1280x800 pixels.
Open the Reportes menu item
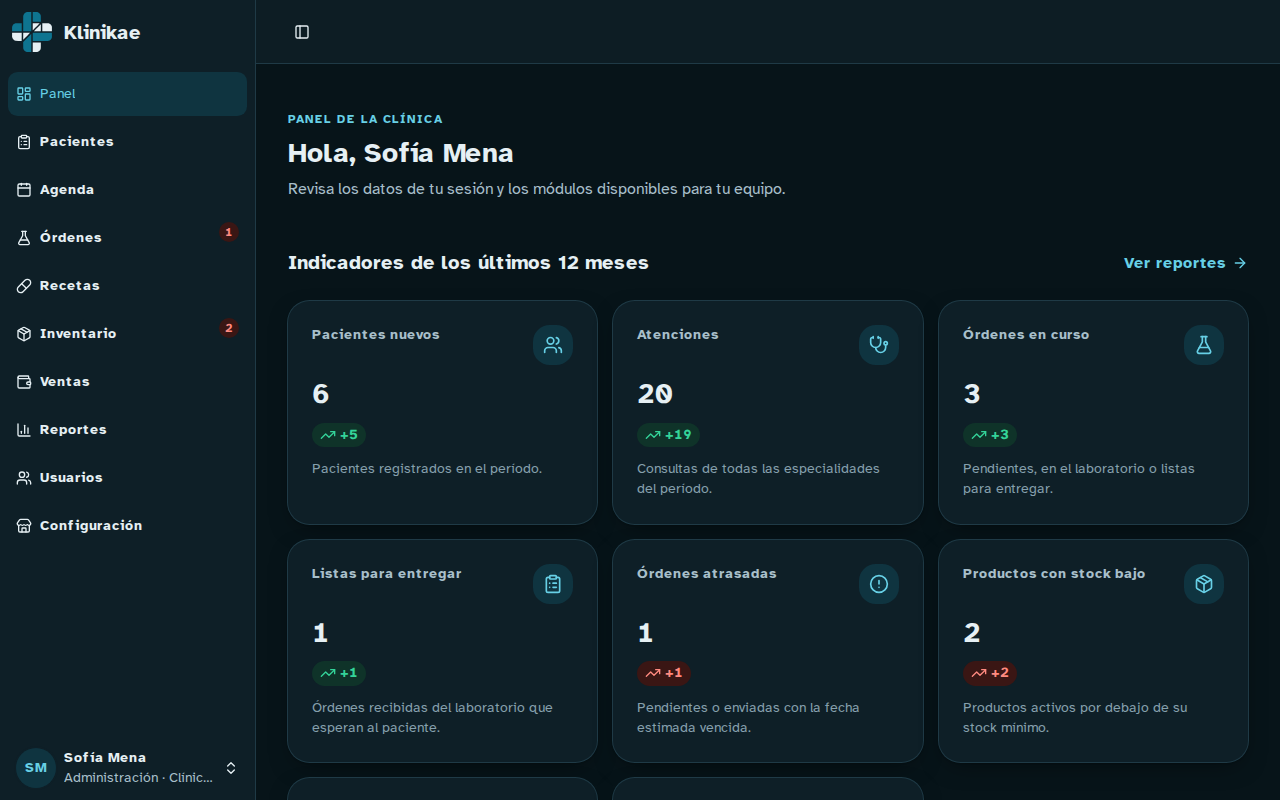pyautogui.click(x=127, y=430)
